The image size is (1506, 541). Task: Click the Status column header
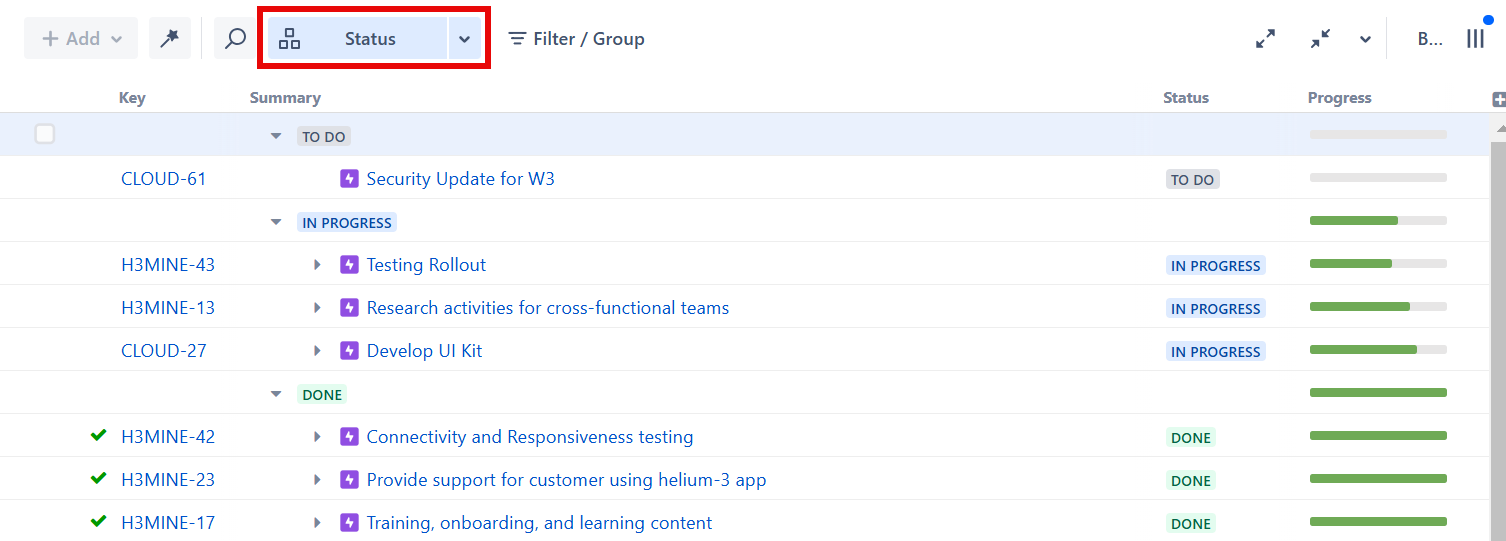(x=1185, y=98)
